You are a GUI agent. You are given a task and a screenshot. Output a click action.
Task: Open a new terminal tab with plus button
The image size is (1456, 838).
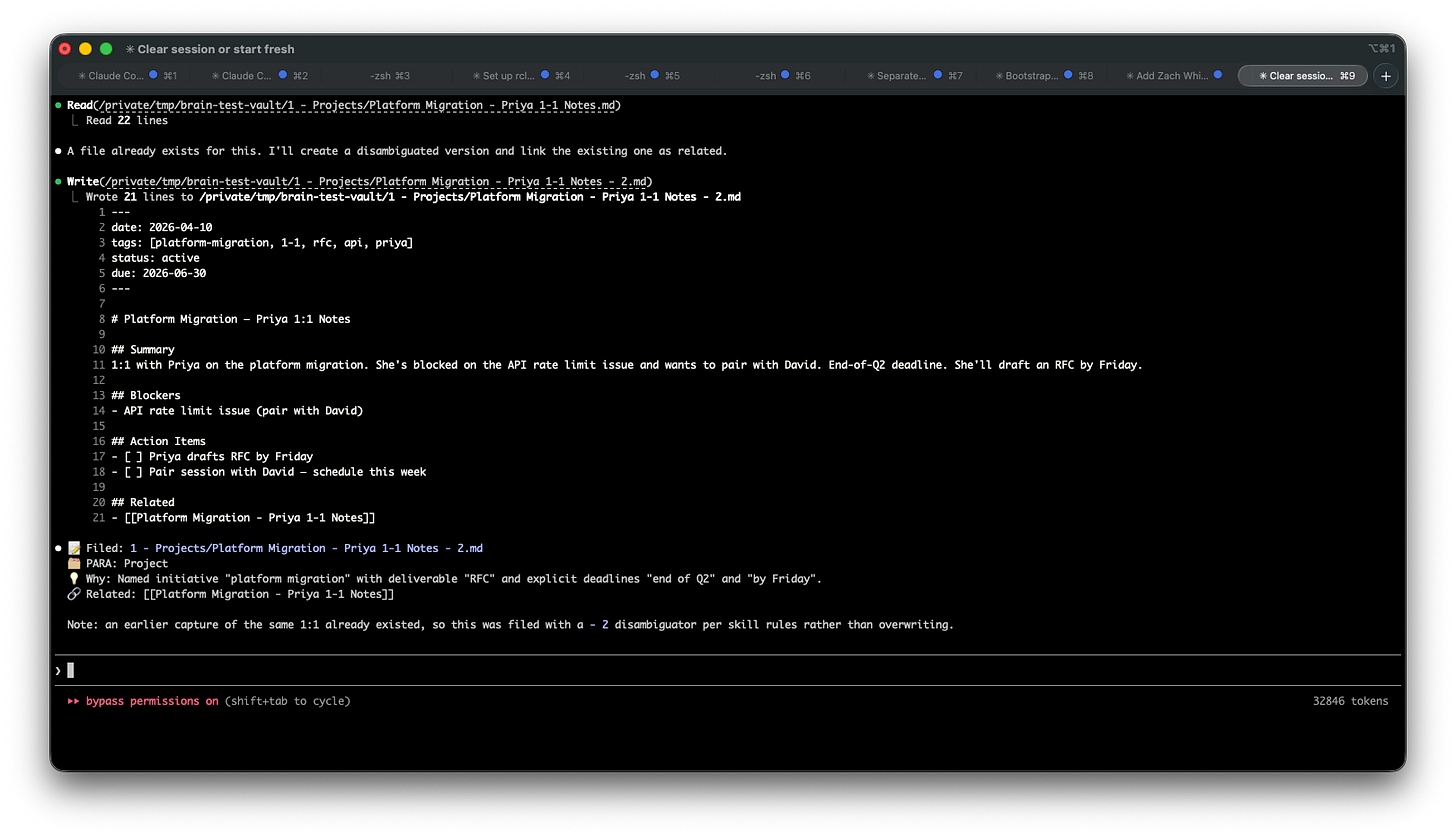click(x=1385, y=76)
